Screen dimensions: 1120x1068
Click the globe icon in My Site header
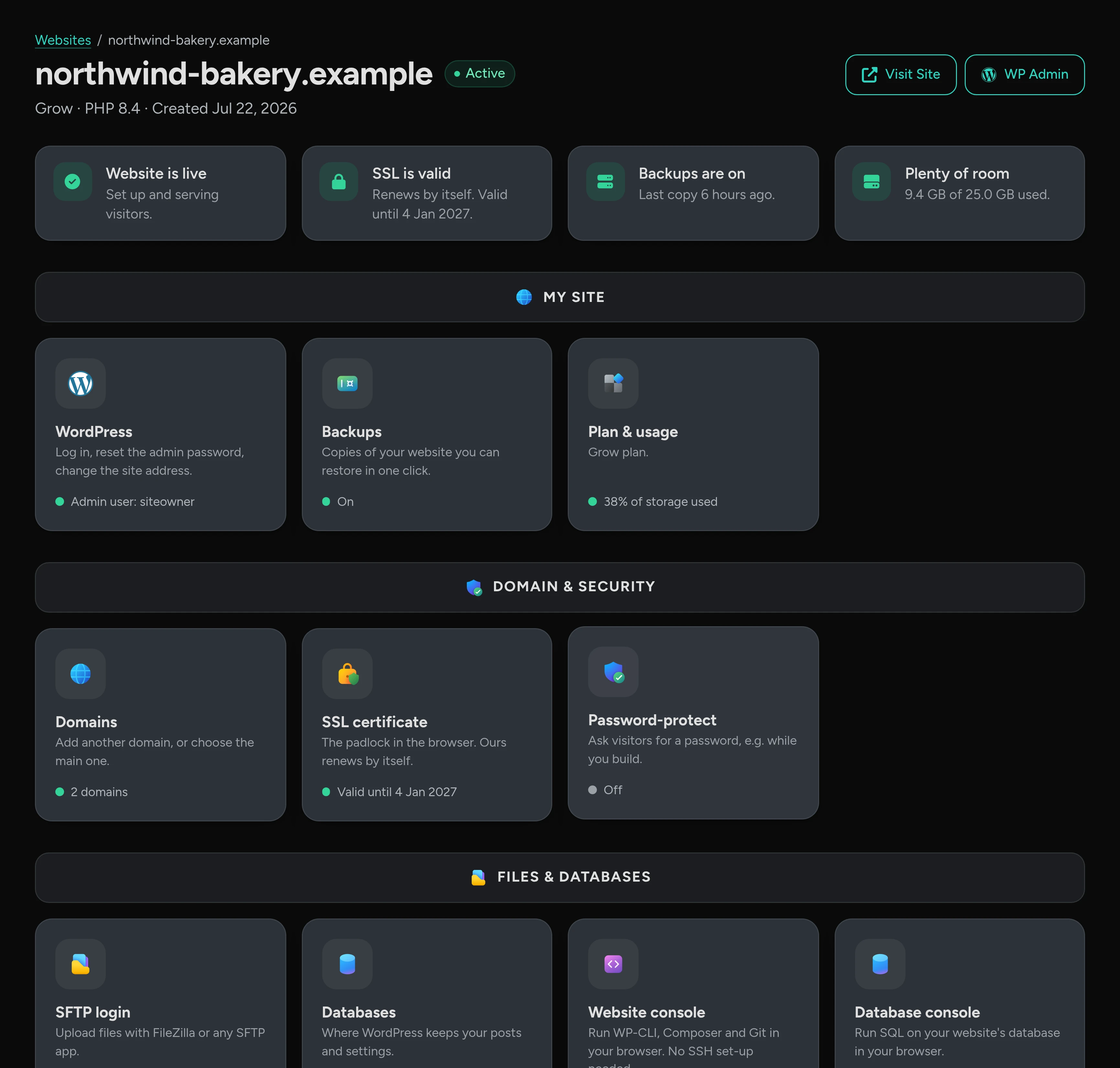[523, 297]
